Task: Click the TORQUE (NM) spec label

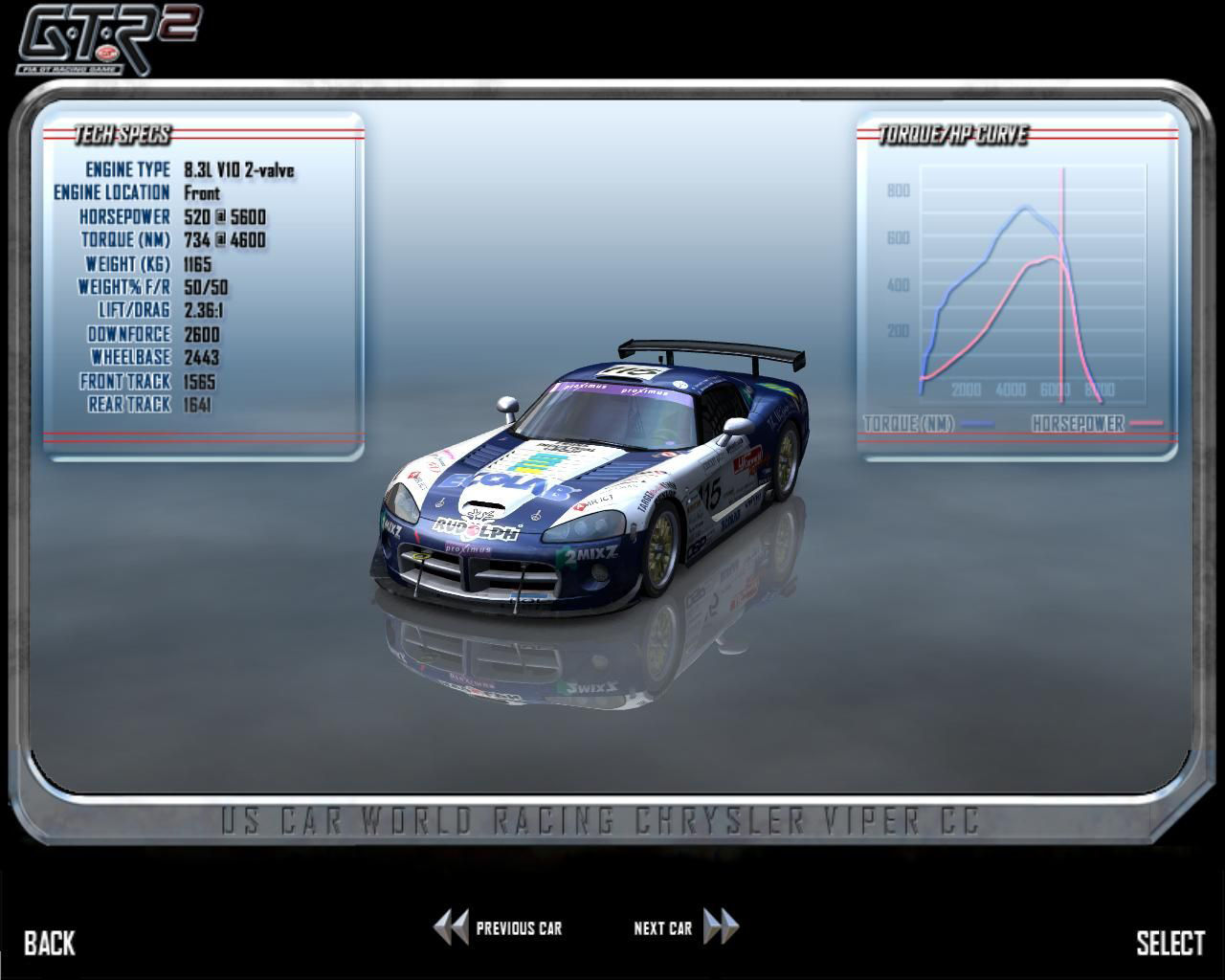Action: (125, 240)
